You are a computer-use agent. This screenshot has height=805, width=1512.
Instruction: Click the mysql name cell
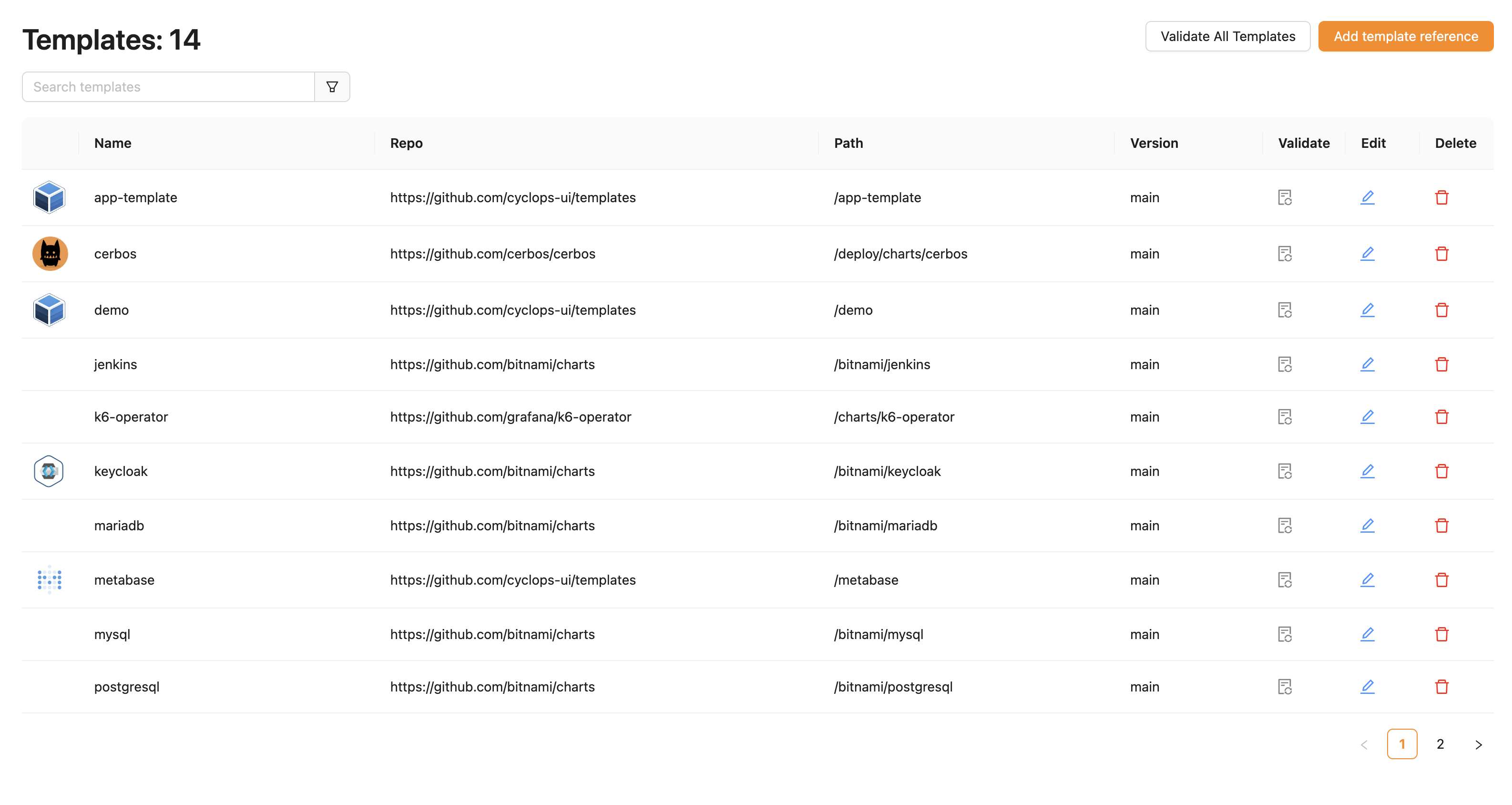[112, 635]
